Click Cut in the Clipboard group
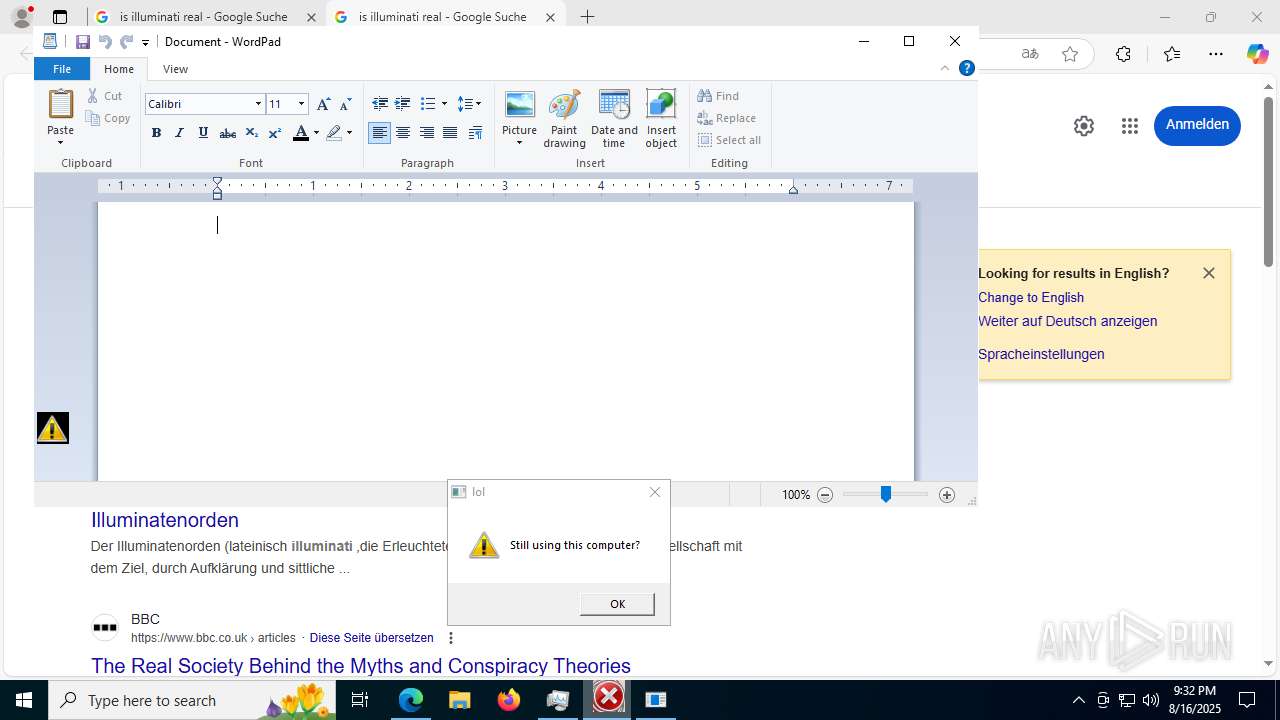Screen dimensions: 1280x720 (105, 96)
